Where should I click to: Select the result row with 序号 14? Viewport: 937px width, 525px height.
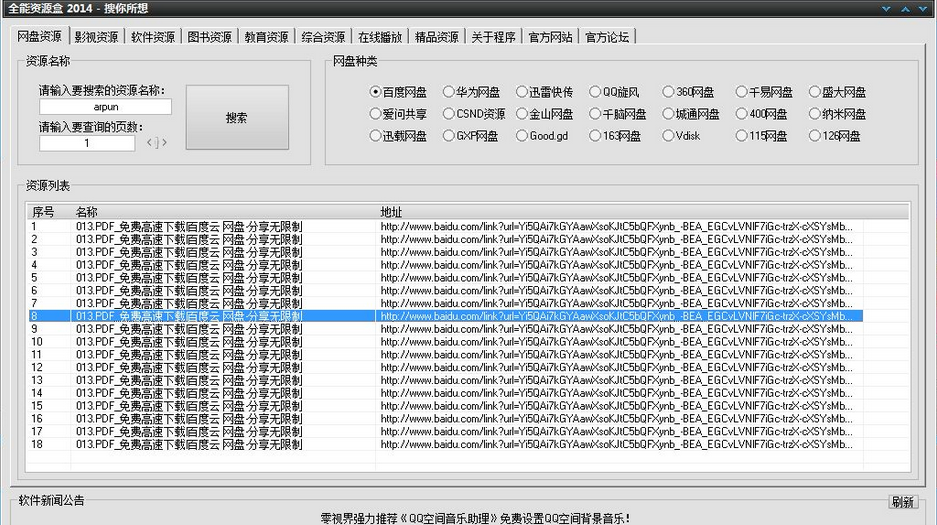(x=446, y=393)
